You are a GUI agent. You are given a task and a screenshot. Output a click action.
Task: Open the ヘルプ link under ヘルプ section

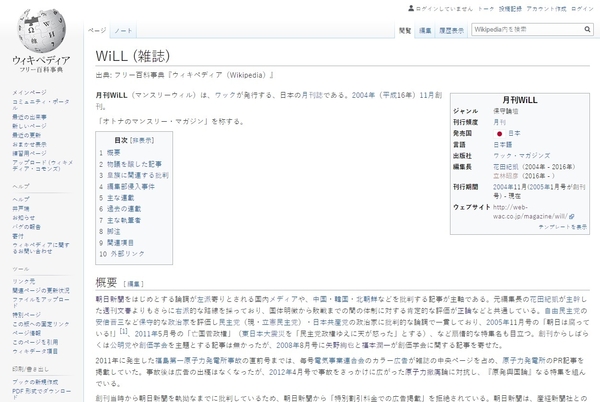[x=21, y=199]
